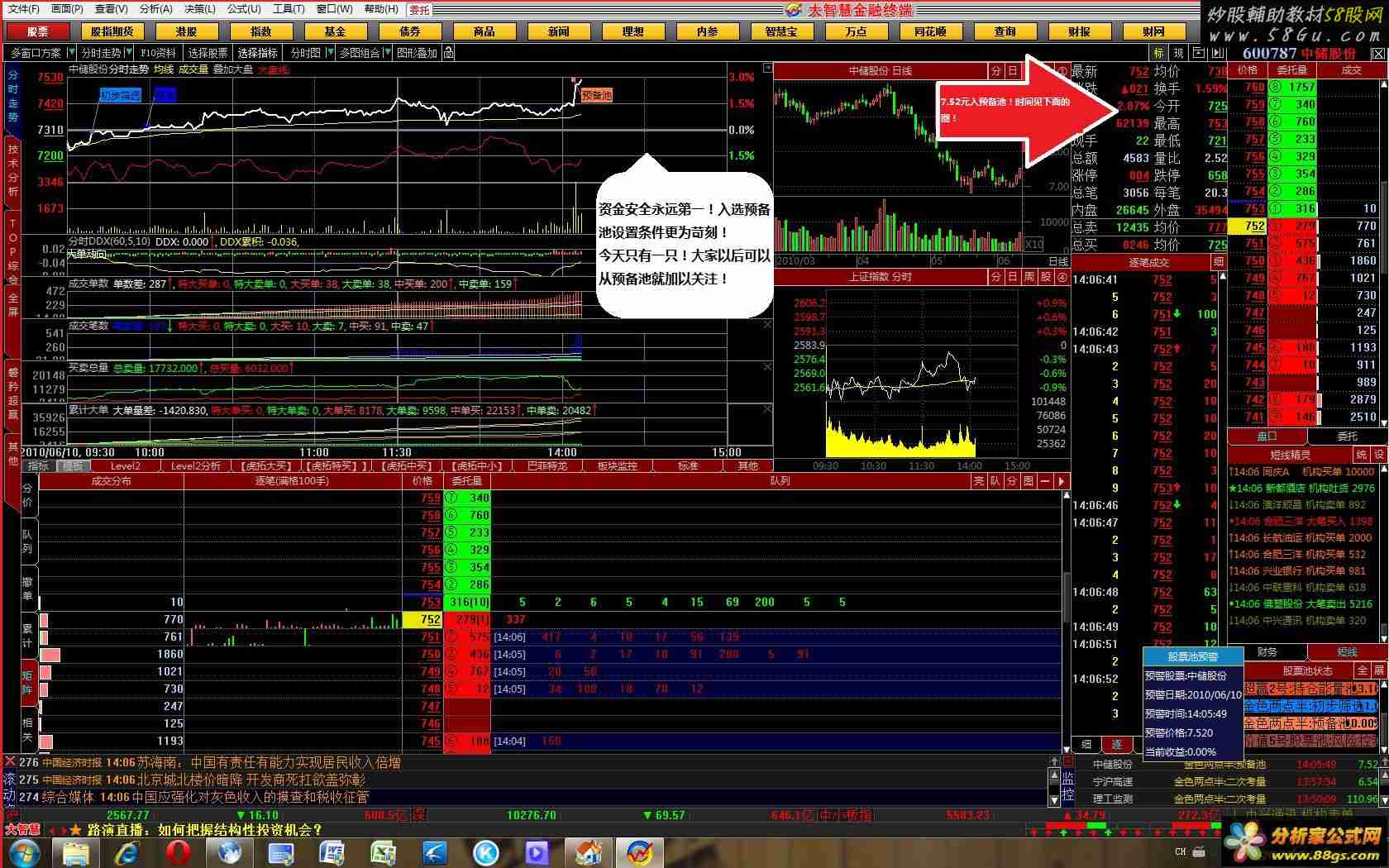Click the 展 button in 股票池状态 header
This screenshot has height=868, width=1389.
tap(1378, 670)
